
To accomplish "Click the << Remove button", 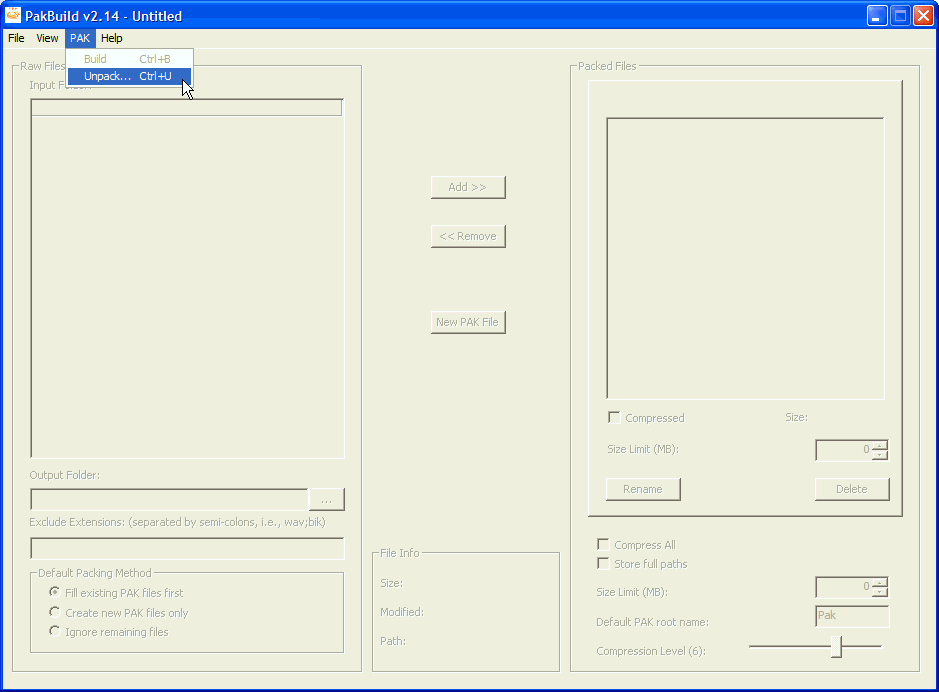I will coord(468,236).
